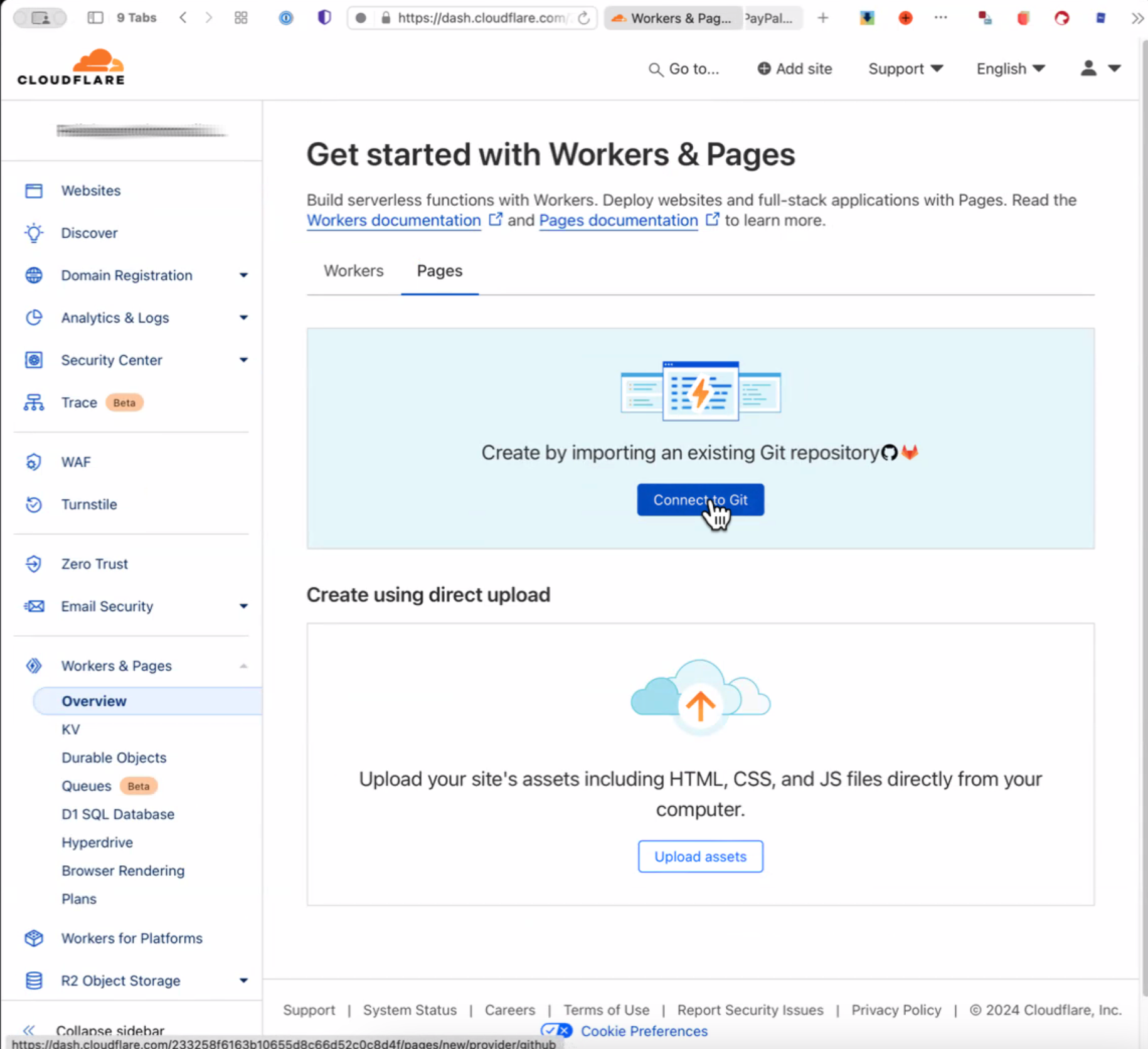The width and height of the screenshot is (1148, 1049).
Task: Click the Upload assets button
Action: (701, 856)
